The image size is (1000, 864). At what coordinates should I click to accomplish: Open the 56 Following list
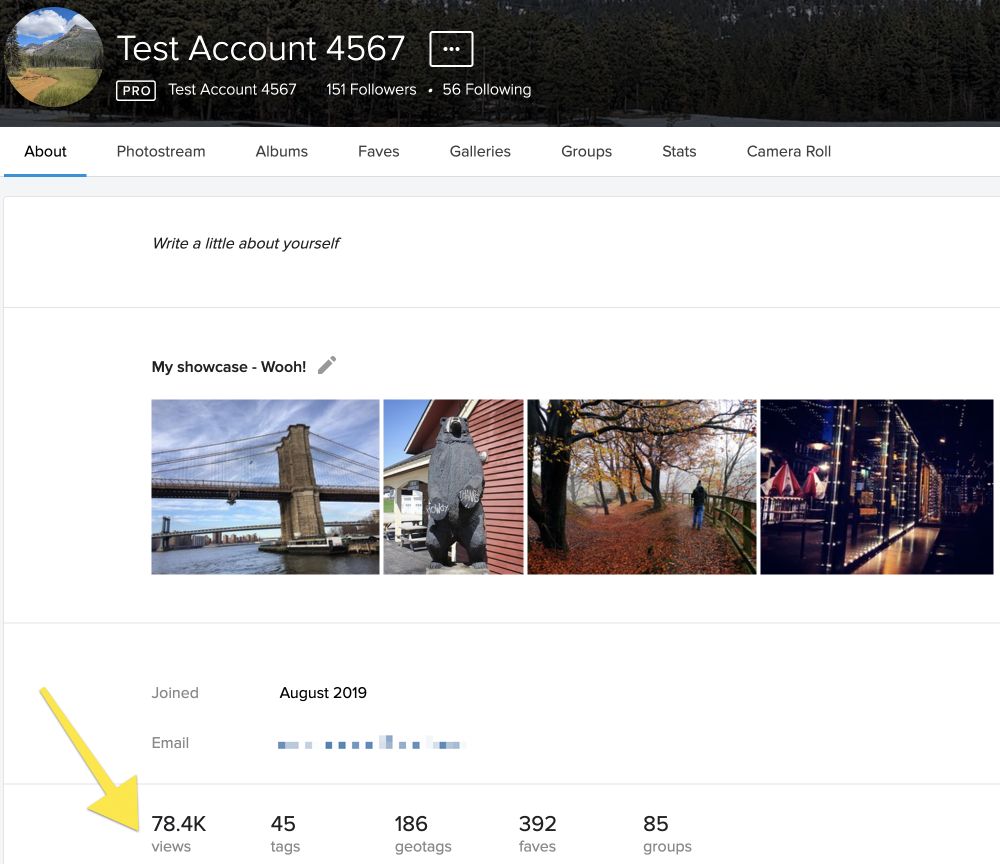tap(486, 90)
